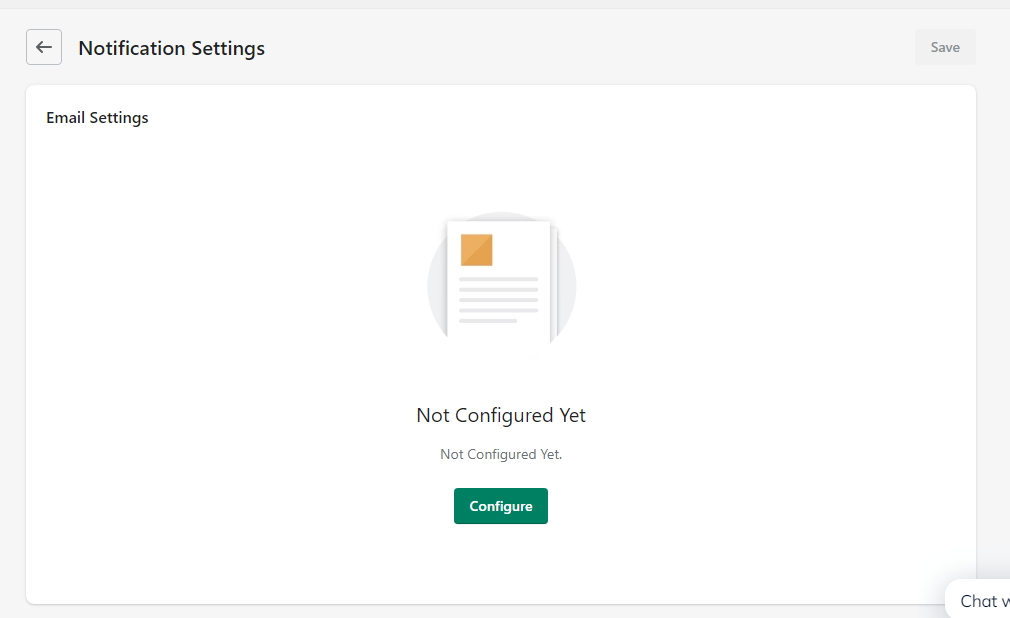Click the Notification Settings page title
1010x618 pixels.
171,48
